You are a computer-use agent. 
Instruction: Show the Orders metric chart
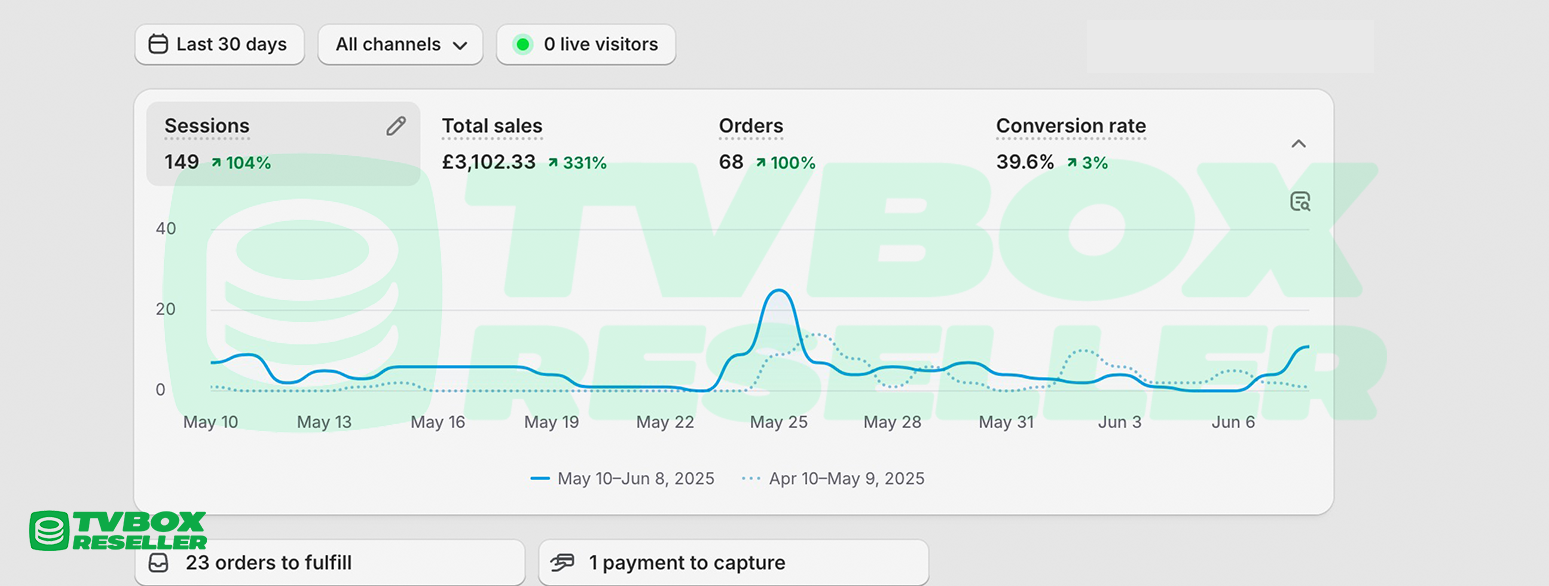click(766, 144)
